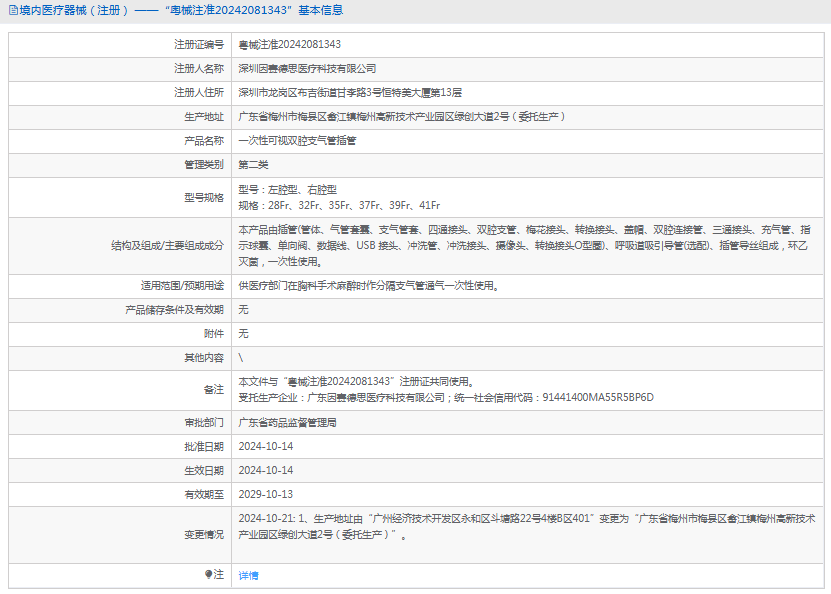Click the specification line listing 28Fr to 41Fr

pyautogui.click(x=339, y=205)
